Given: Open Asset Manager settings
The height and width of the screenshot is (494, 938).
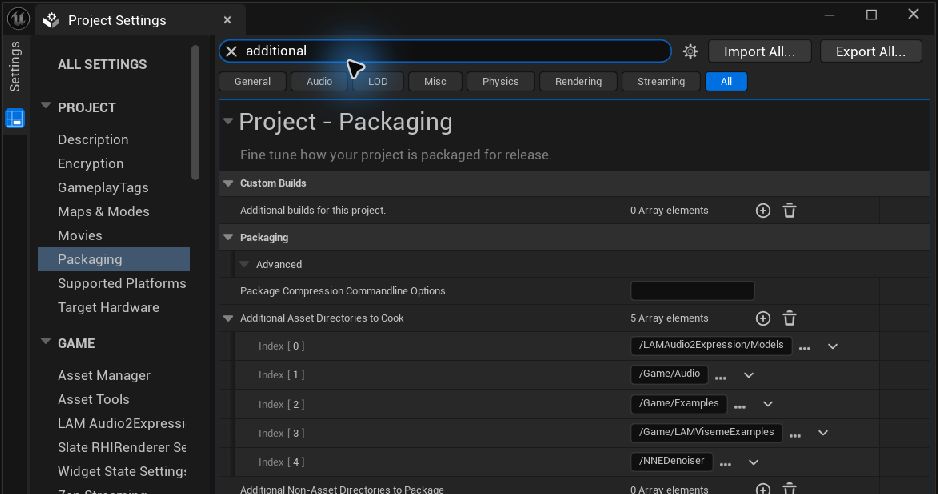Looking at the screenshot, I should point(104,375).
